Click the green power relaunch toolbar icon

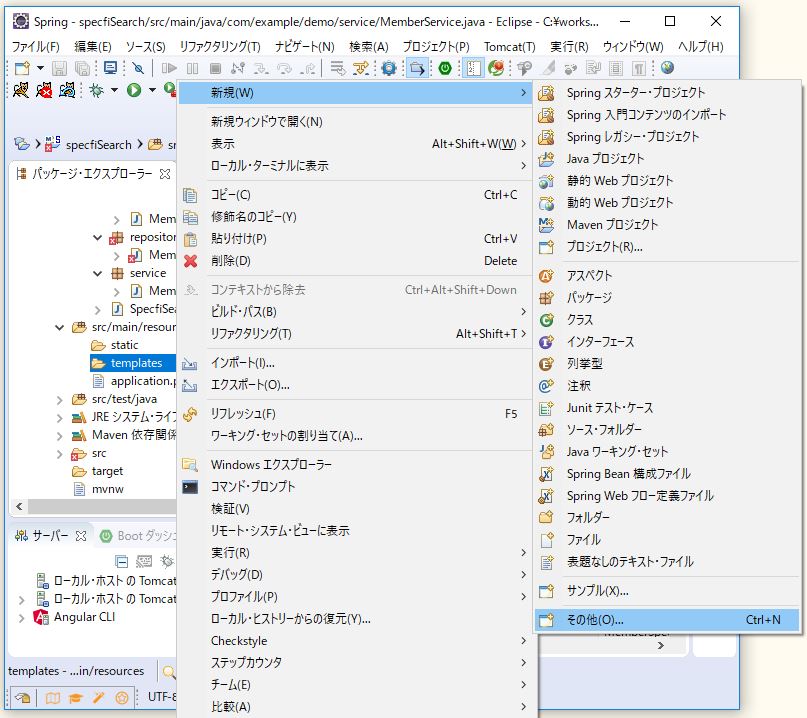(445, 68)
